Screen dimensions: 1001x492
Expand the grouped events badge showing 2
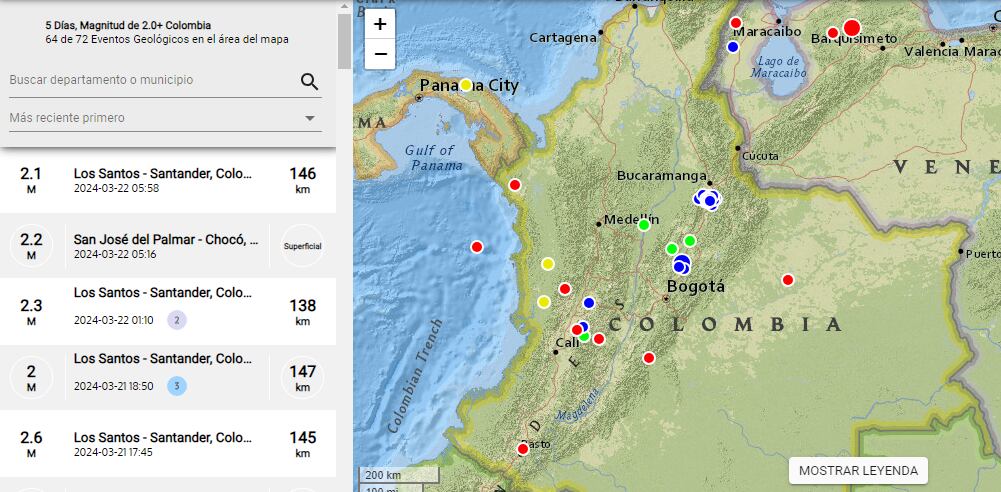click(x=177, y=320)
